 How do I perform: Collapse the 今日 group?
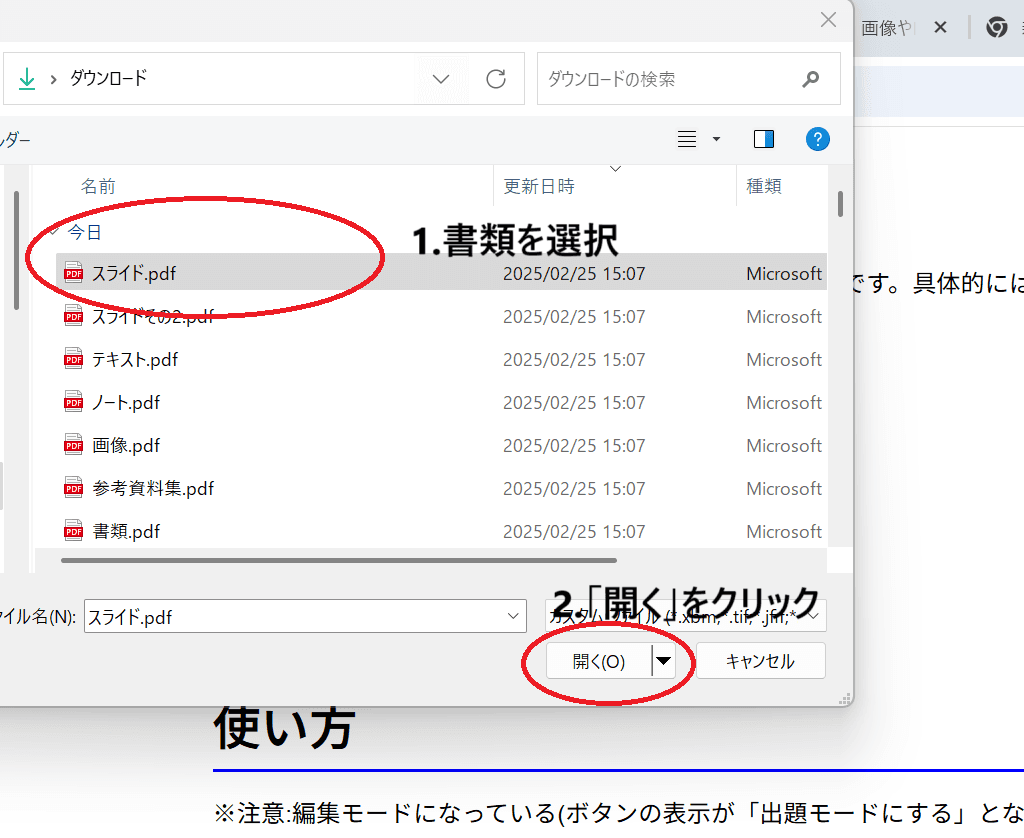point(55,231)
